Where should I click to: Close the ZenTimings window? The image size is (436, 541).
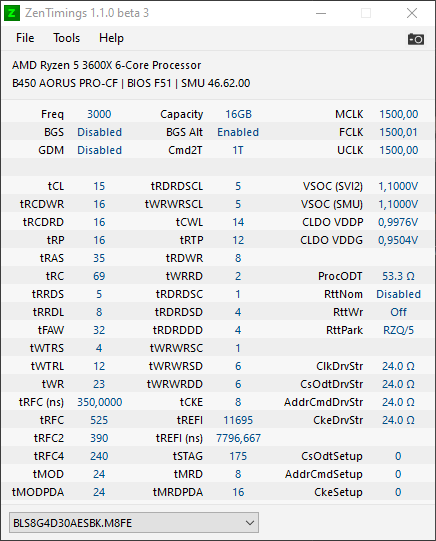pyautogui.click(x=412, y=13)
